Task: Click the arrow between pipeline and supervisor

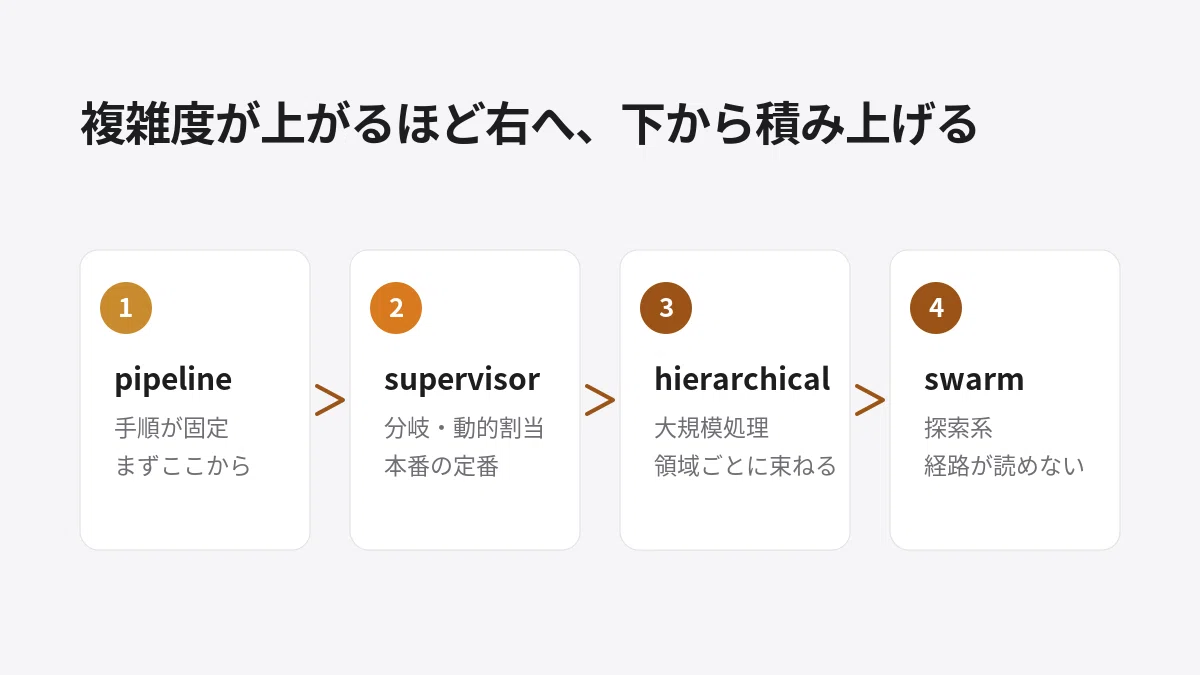Action: click(330, 400)
